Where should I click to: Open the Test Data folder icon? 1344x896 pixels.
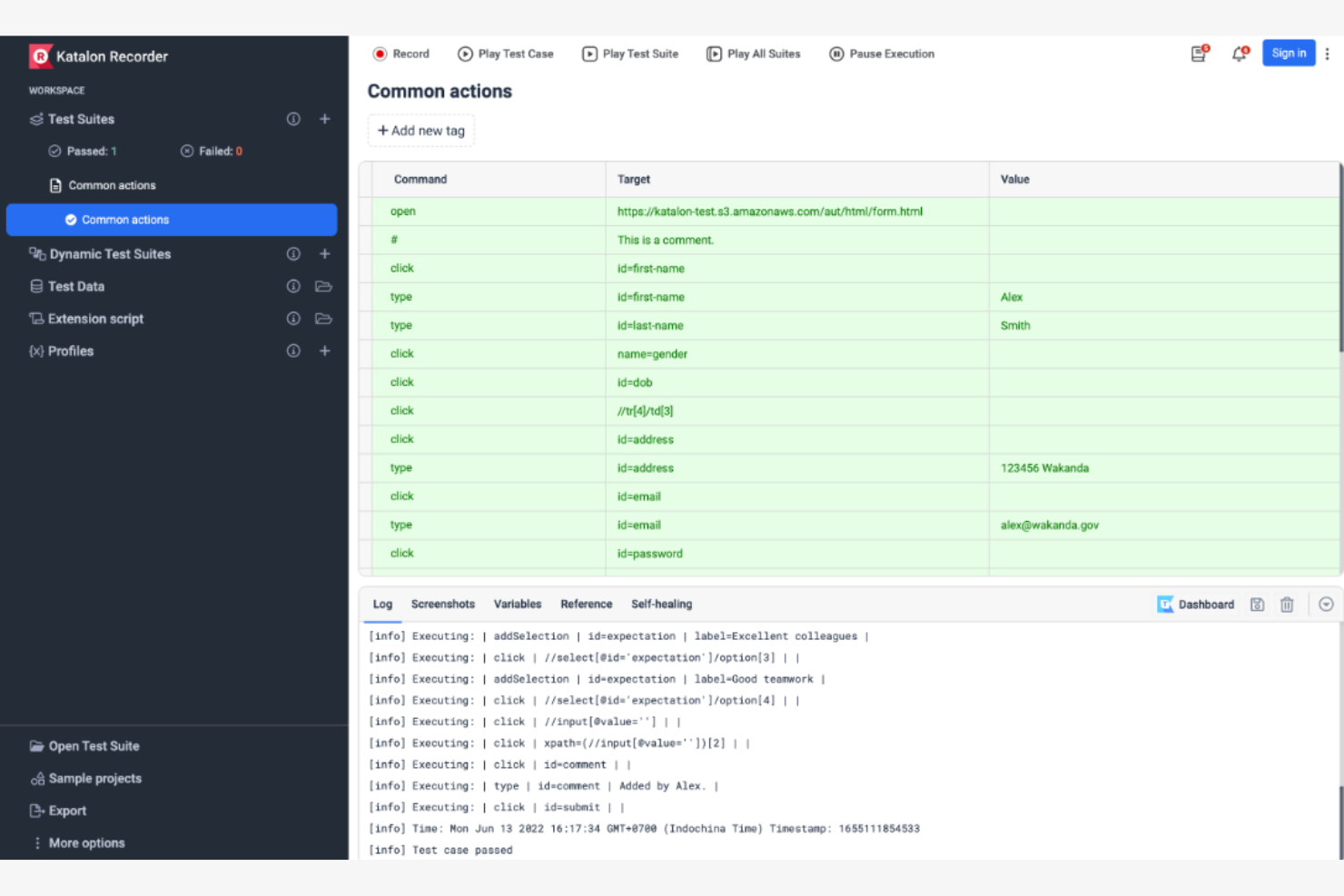(323, 286)
